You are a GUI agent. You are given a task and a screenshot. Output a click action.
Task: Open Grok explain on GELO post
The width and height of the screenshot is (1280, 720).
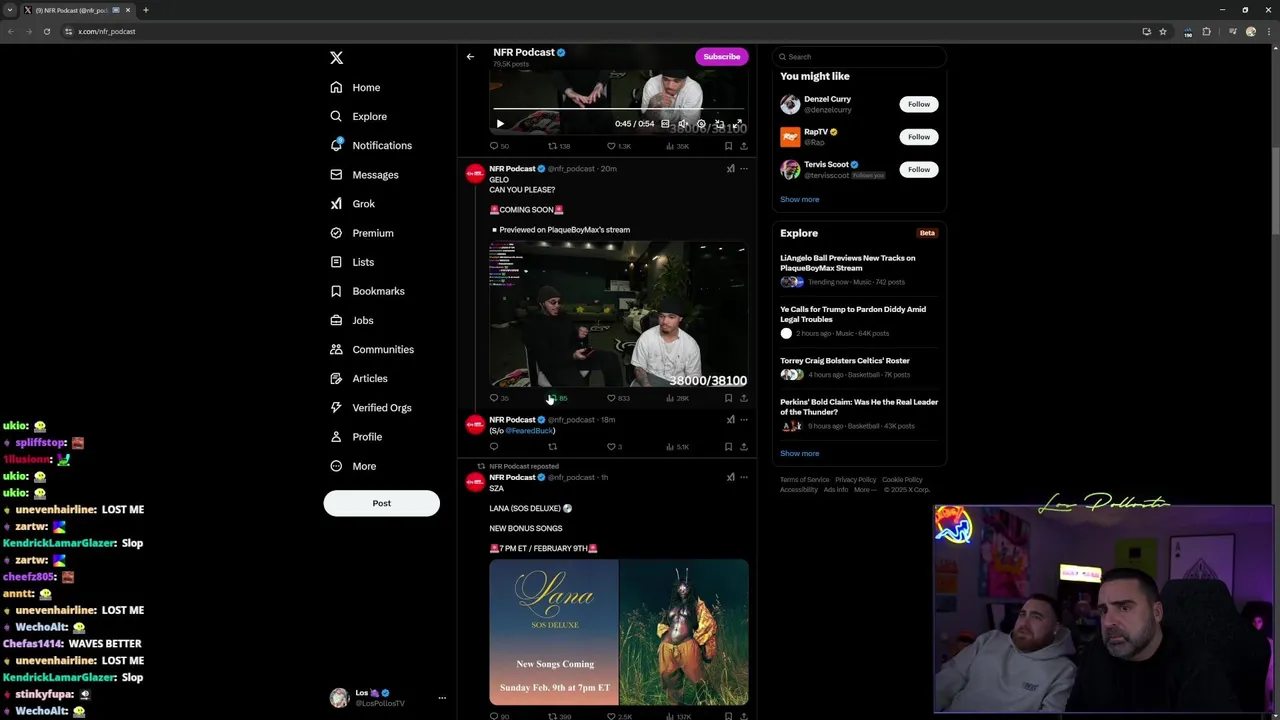(730, 169)
